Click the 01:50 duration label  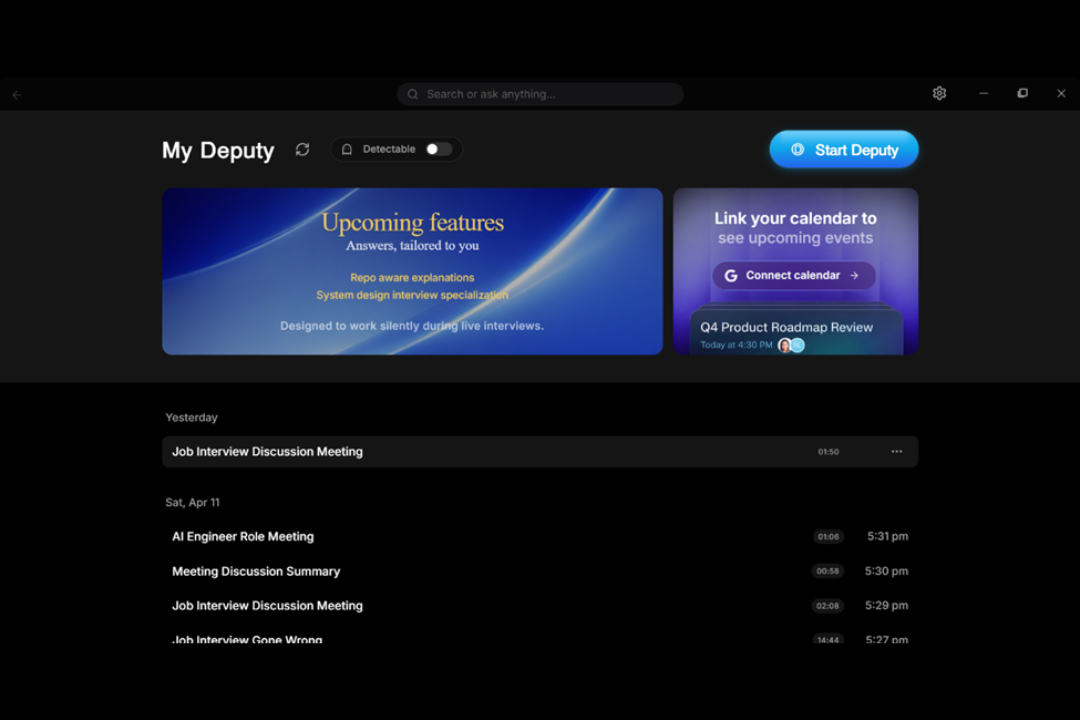[828, 452]
